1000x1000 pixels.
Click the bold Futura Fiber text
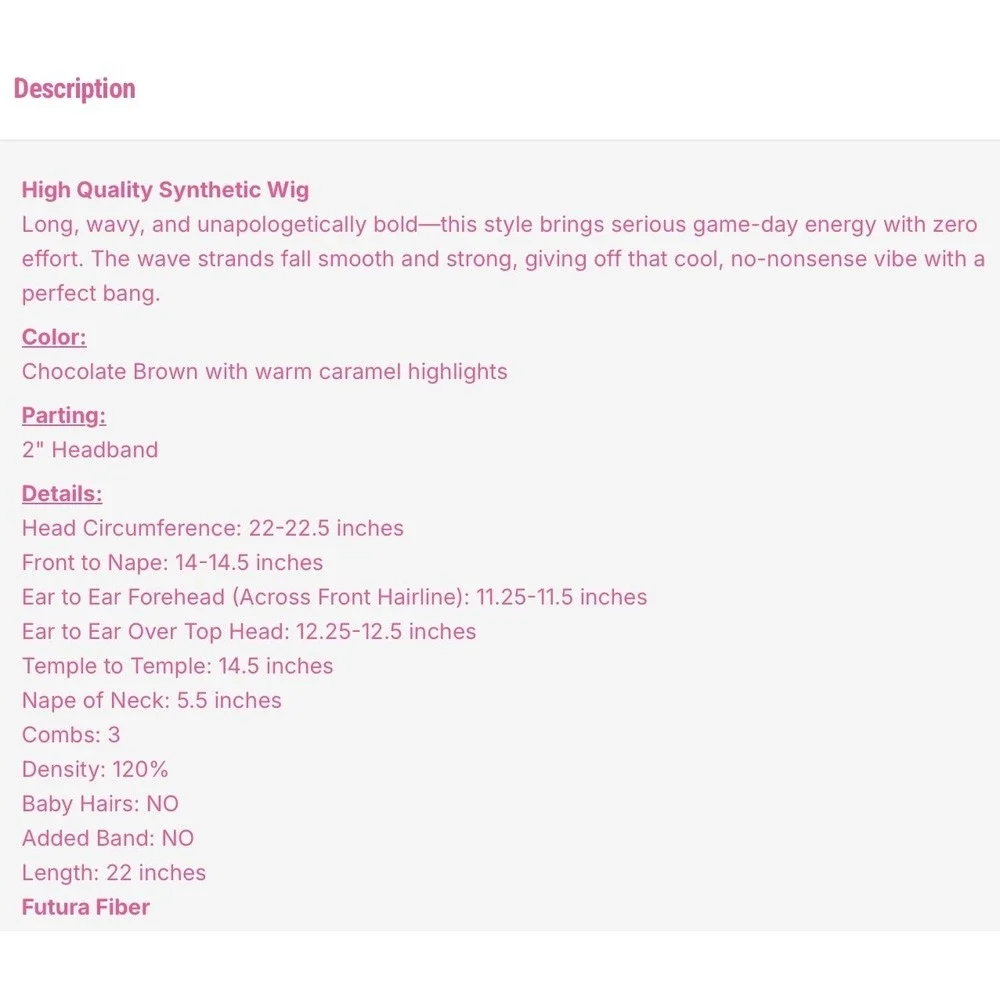(x=85, y=907)
